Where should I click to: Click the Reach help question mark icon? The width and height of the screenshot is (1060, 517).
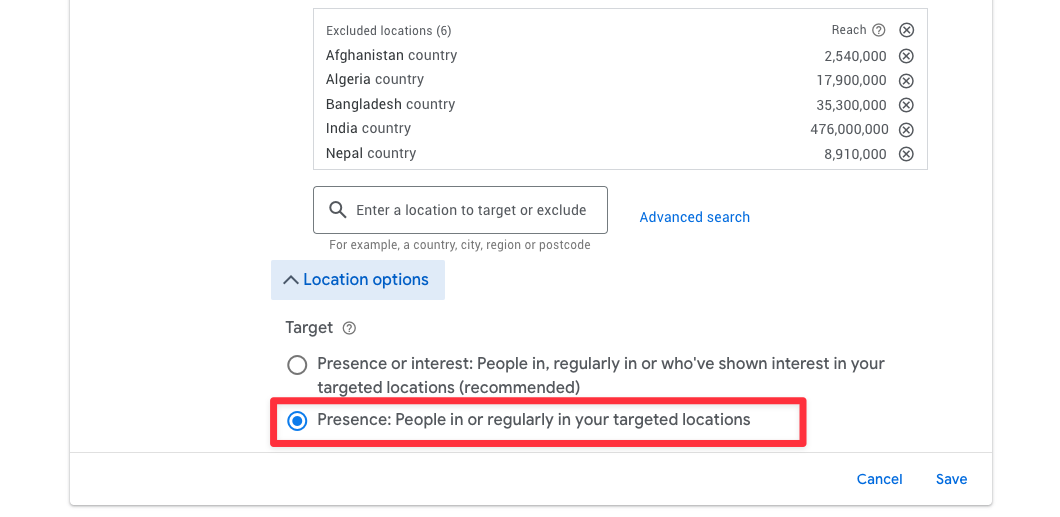pos(879,30)
